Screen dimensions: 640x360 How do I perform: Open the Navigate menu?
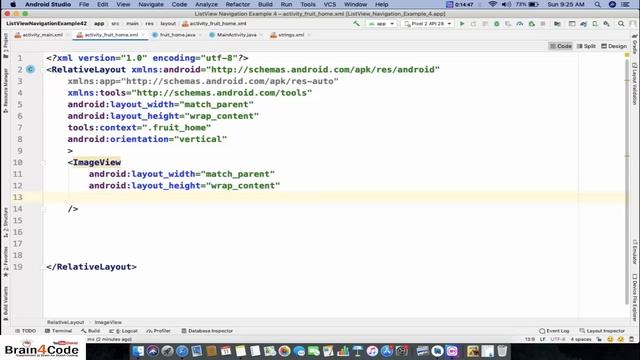(151, 4)
